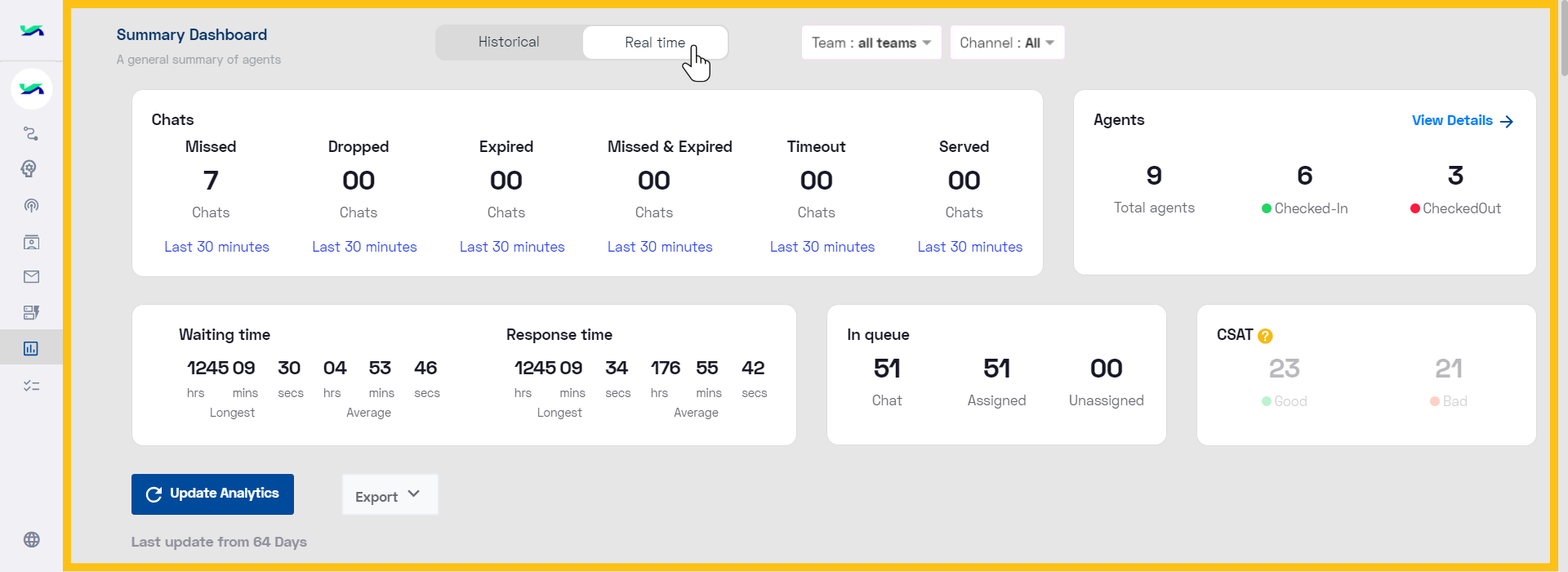The image size is (1568, 572).
Task: Open the mail envelope icon in sidebar
Action: (31, 277)
